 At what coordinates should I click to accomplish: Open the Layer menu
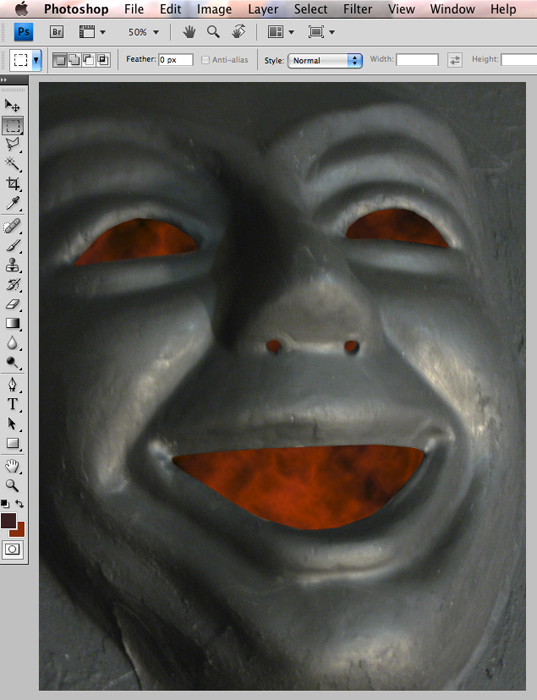[x=263, y=9]
